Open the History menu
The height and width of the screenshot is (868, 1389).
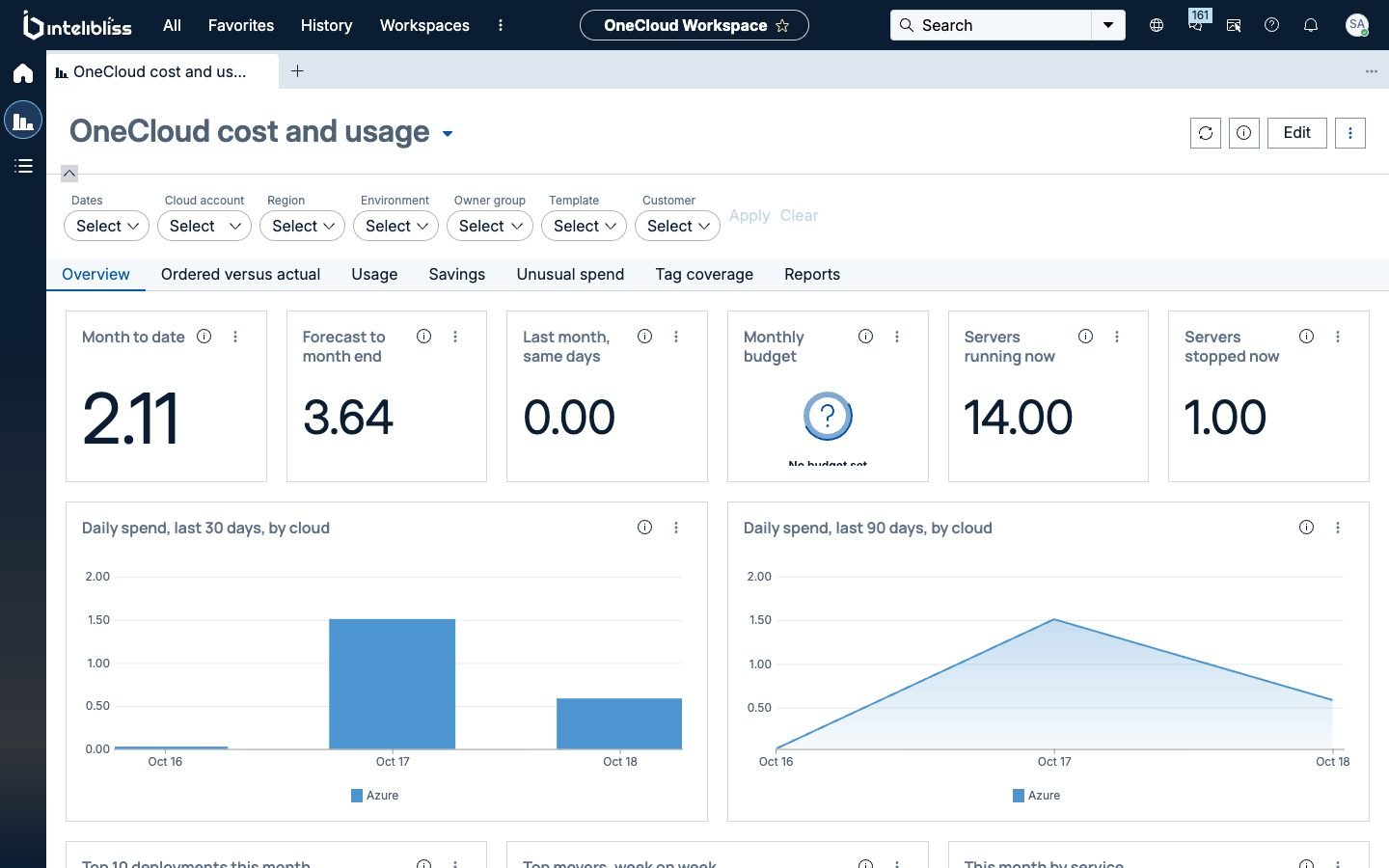(x=326, y=25)
